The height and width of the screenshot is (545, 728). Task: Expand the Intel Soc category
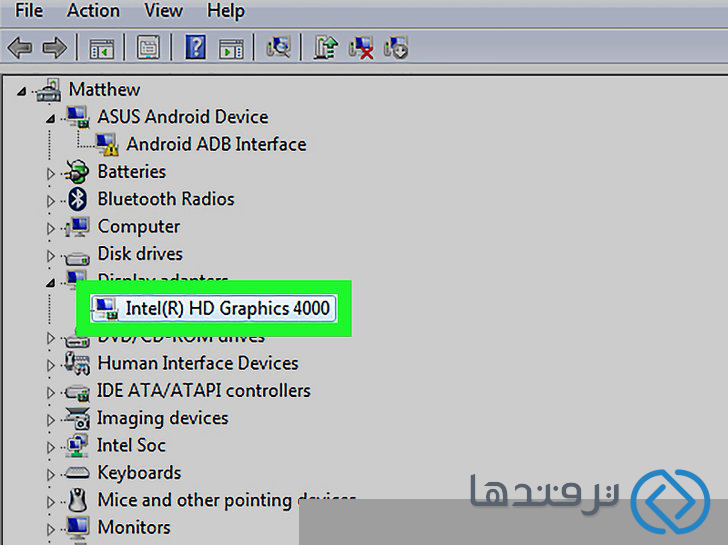click(x=51, y=448)
